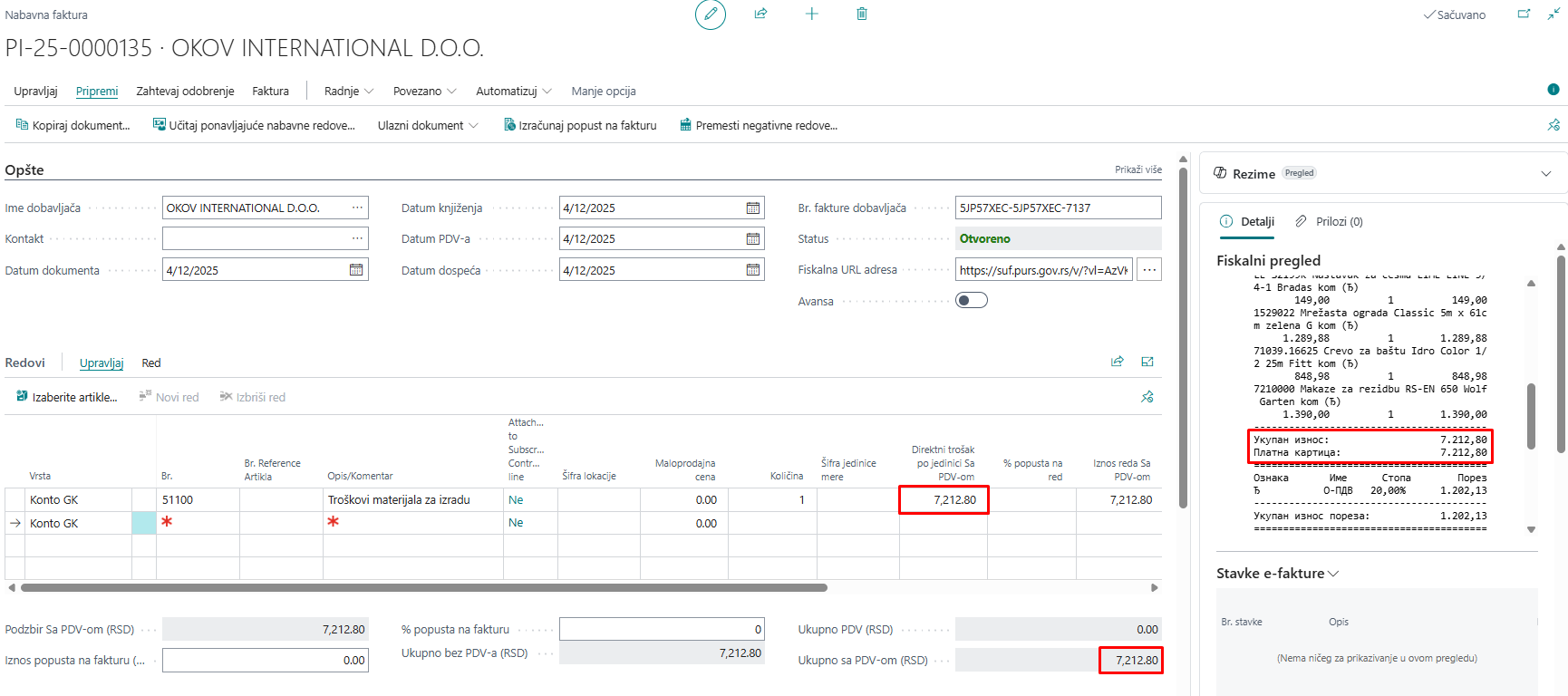Click the Br. fakture dobavljača field
Screen dimensions: 1568x696
point(1057,208)
